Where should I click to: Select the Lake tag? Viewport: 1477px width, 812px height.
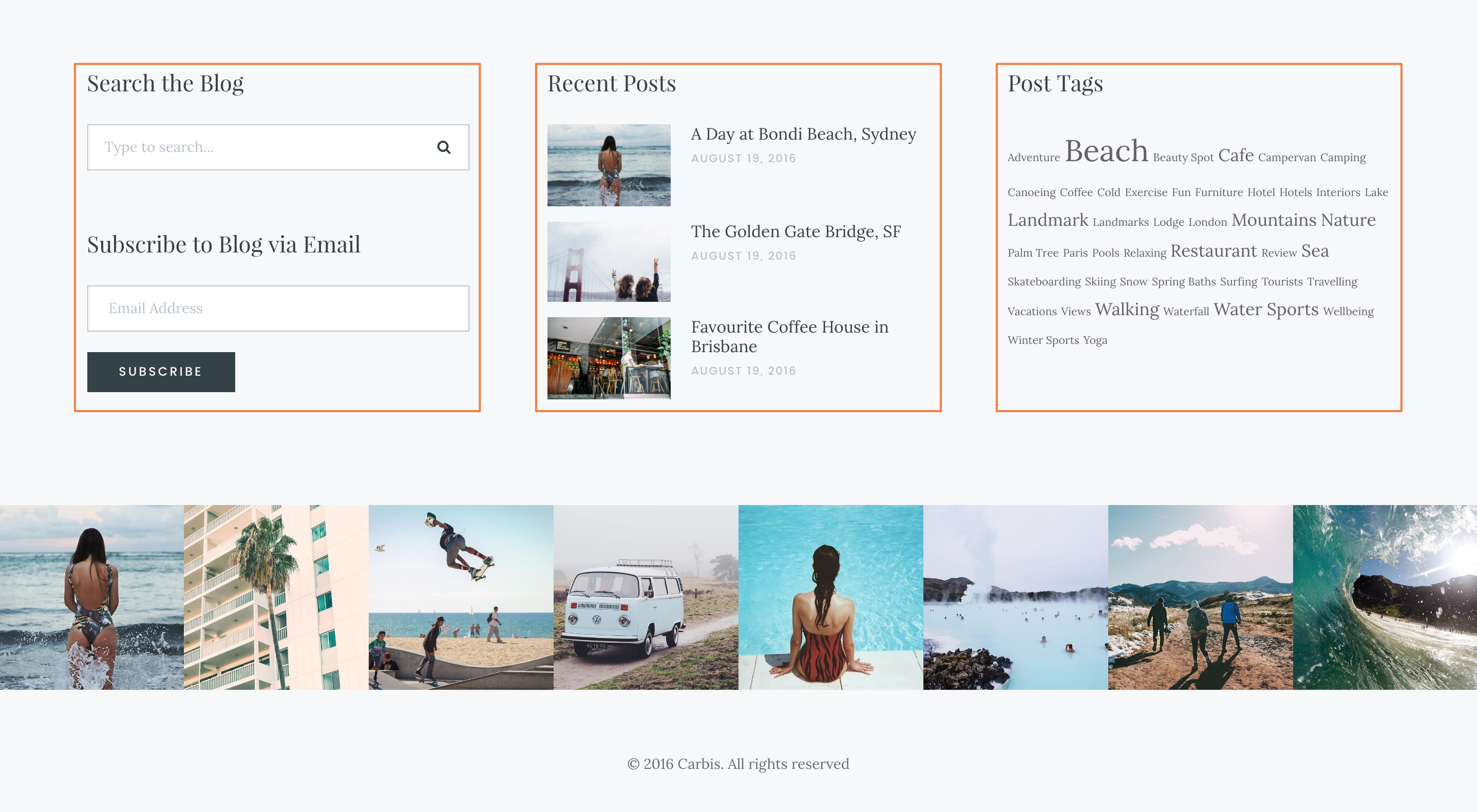coord(1376,192)
